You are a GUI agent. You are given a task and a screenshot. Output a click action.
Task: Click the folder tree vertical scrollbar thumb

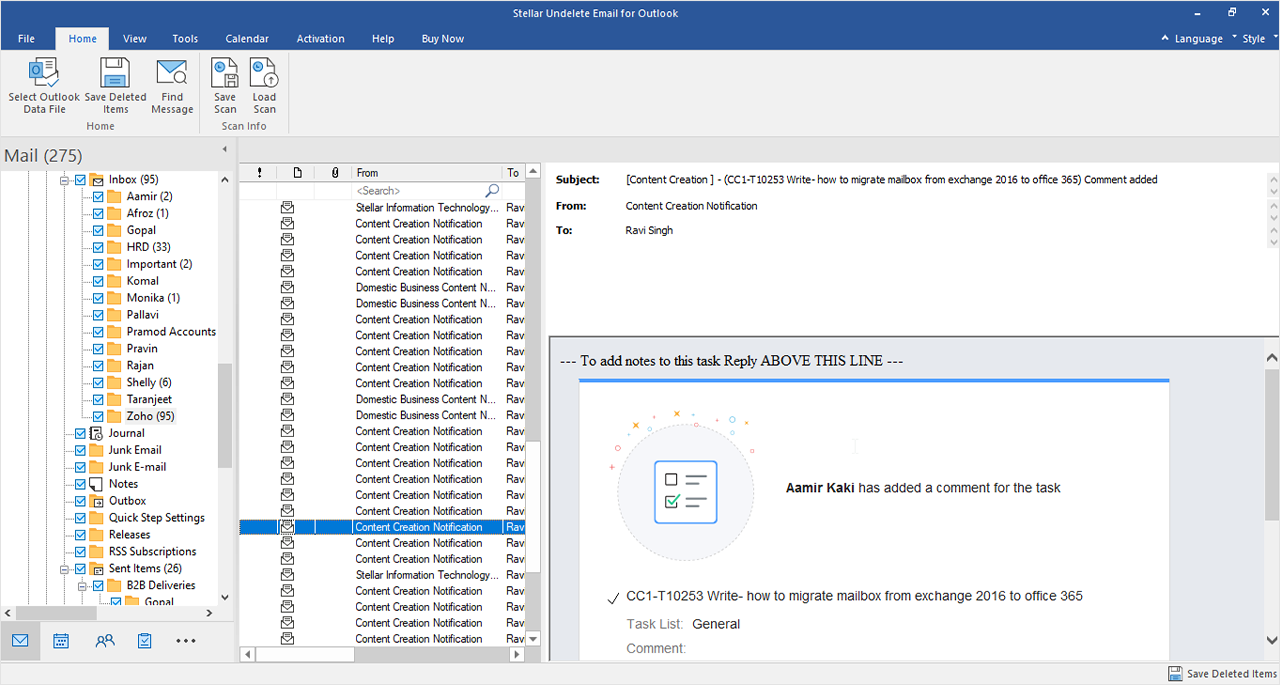click(224, 415)
